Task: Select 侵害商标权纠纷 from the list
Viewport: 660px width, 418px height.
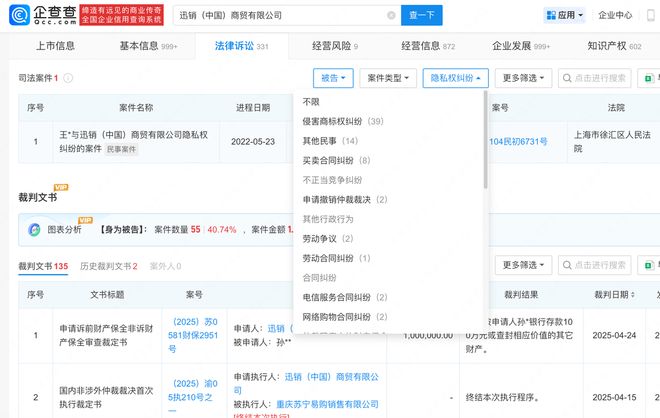Action: [x=343, y=122]
